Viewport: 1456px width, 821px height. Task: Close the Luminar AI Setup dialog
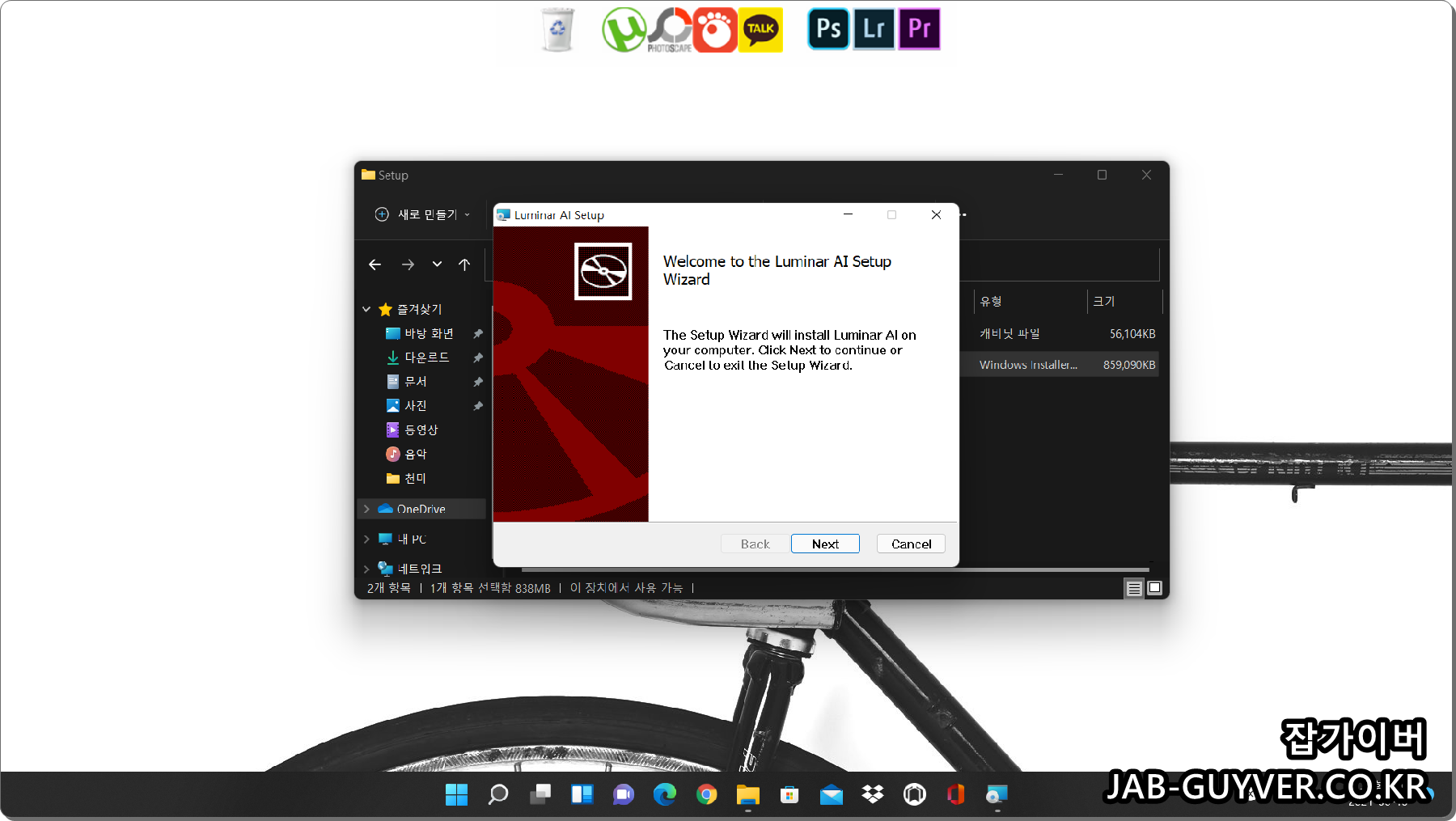point(936,214)
